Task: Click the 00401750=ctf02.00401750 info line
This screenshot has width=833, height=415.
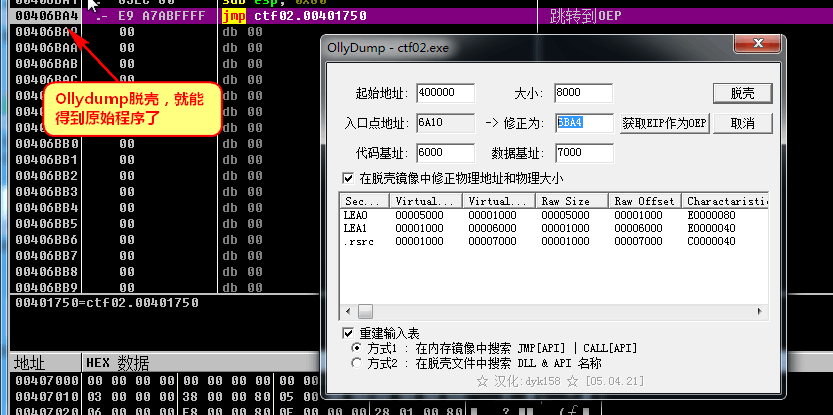Action: (x=107, y=303)
